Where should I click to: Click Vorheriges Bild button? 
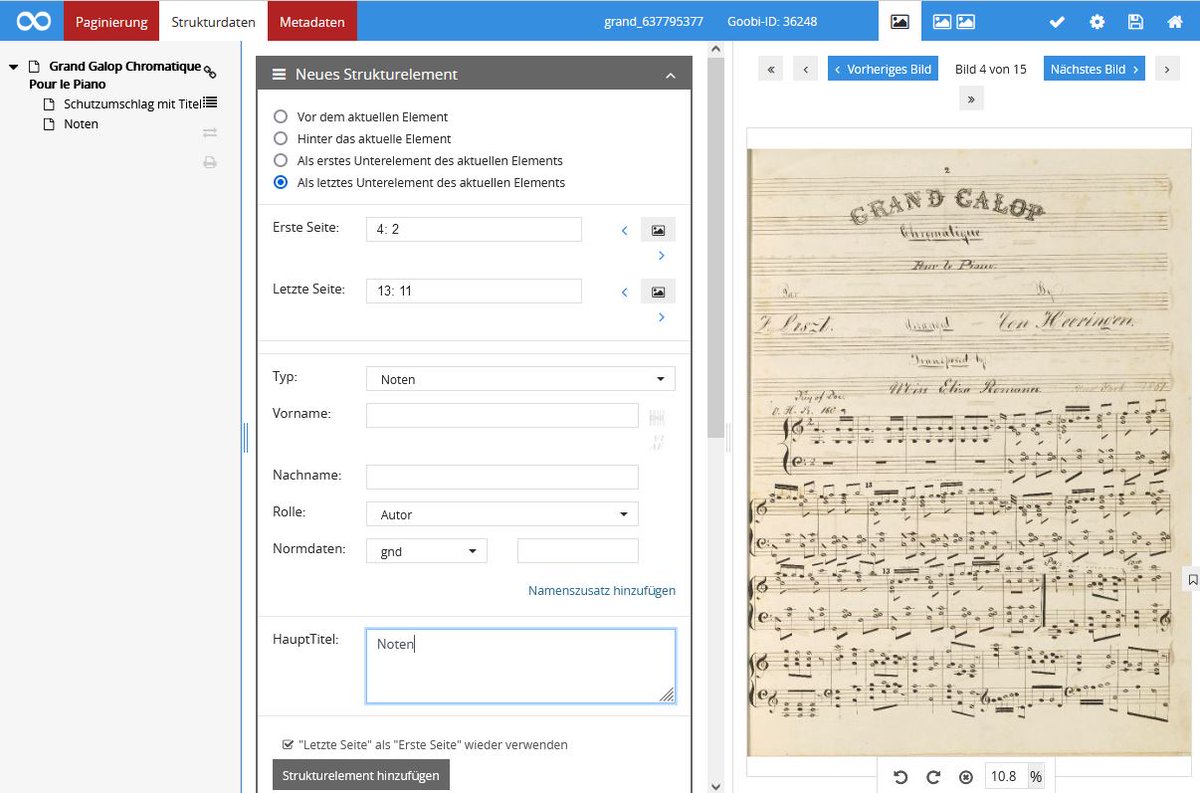883,69
